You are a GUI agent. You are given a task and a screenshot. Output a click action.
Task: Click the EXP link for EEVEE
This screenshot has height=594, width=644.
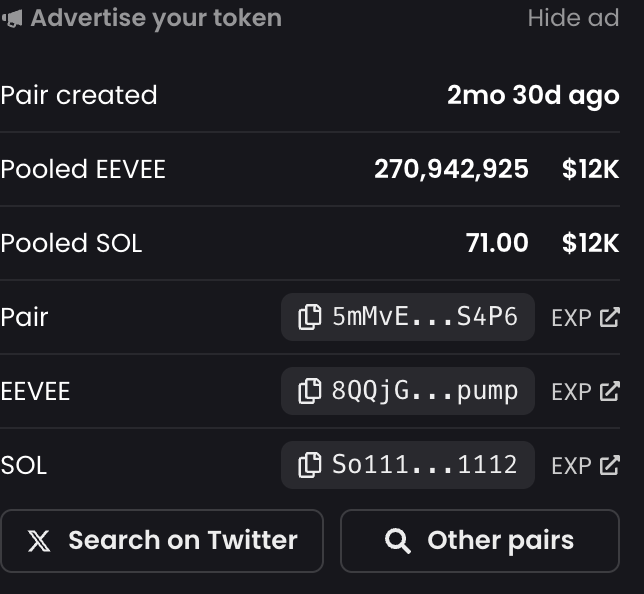[572, 392]
